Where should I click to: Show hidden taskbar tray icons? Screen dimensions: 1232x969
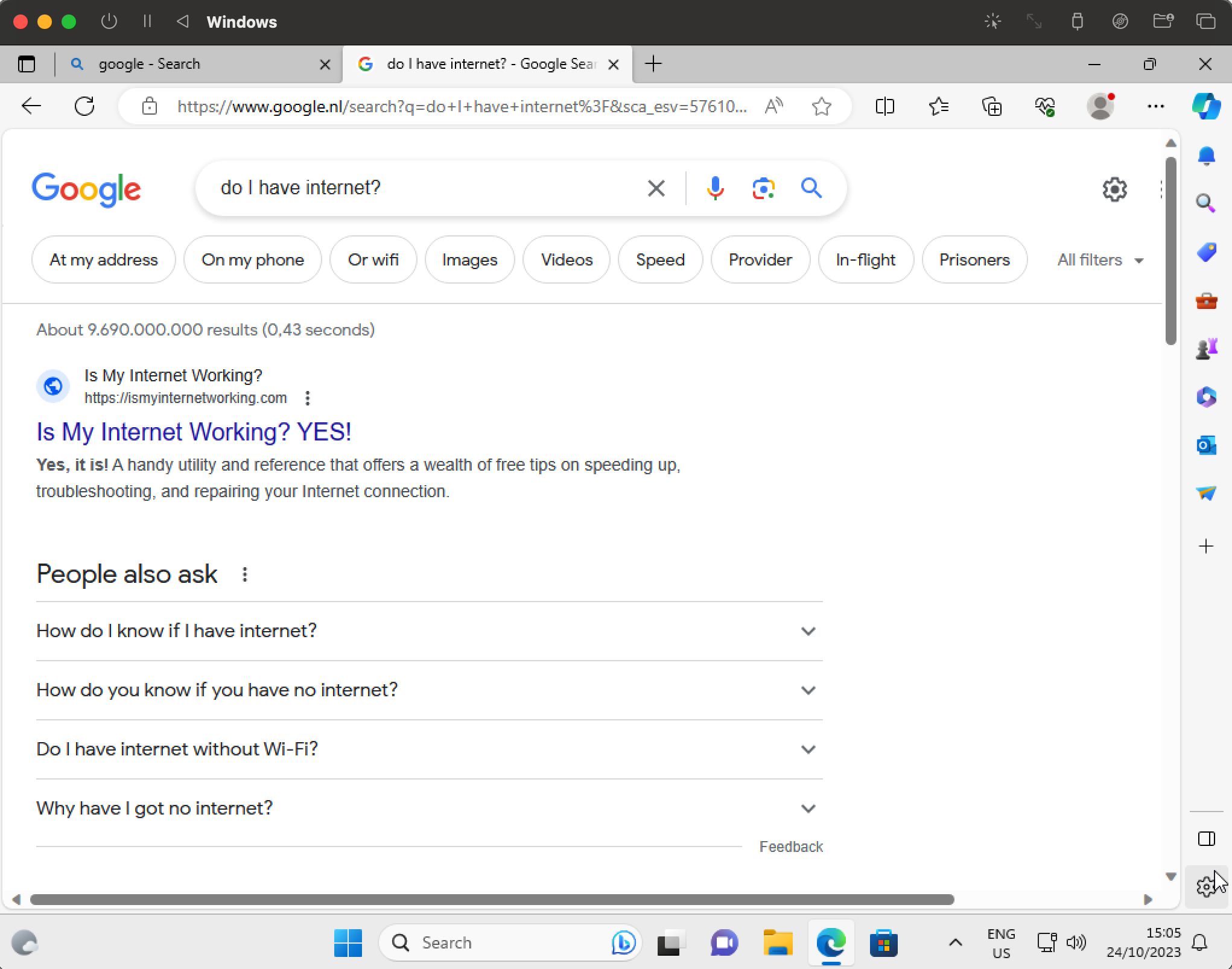click(x=955, y=942)
